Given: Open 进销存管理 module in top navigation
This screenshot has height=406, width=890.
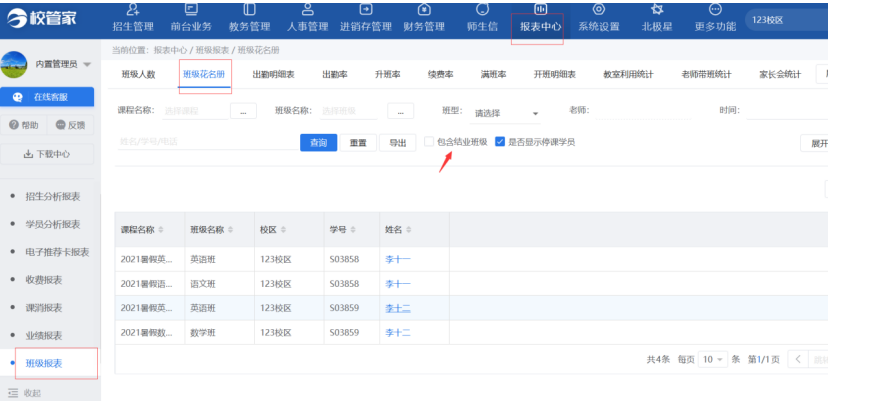Looking at the screenshot, I should (x=366, y=19).
